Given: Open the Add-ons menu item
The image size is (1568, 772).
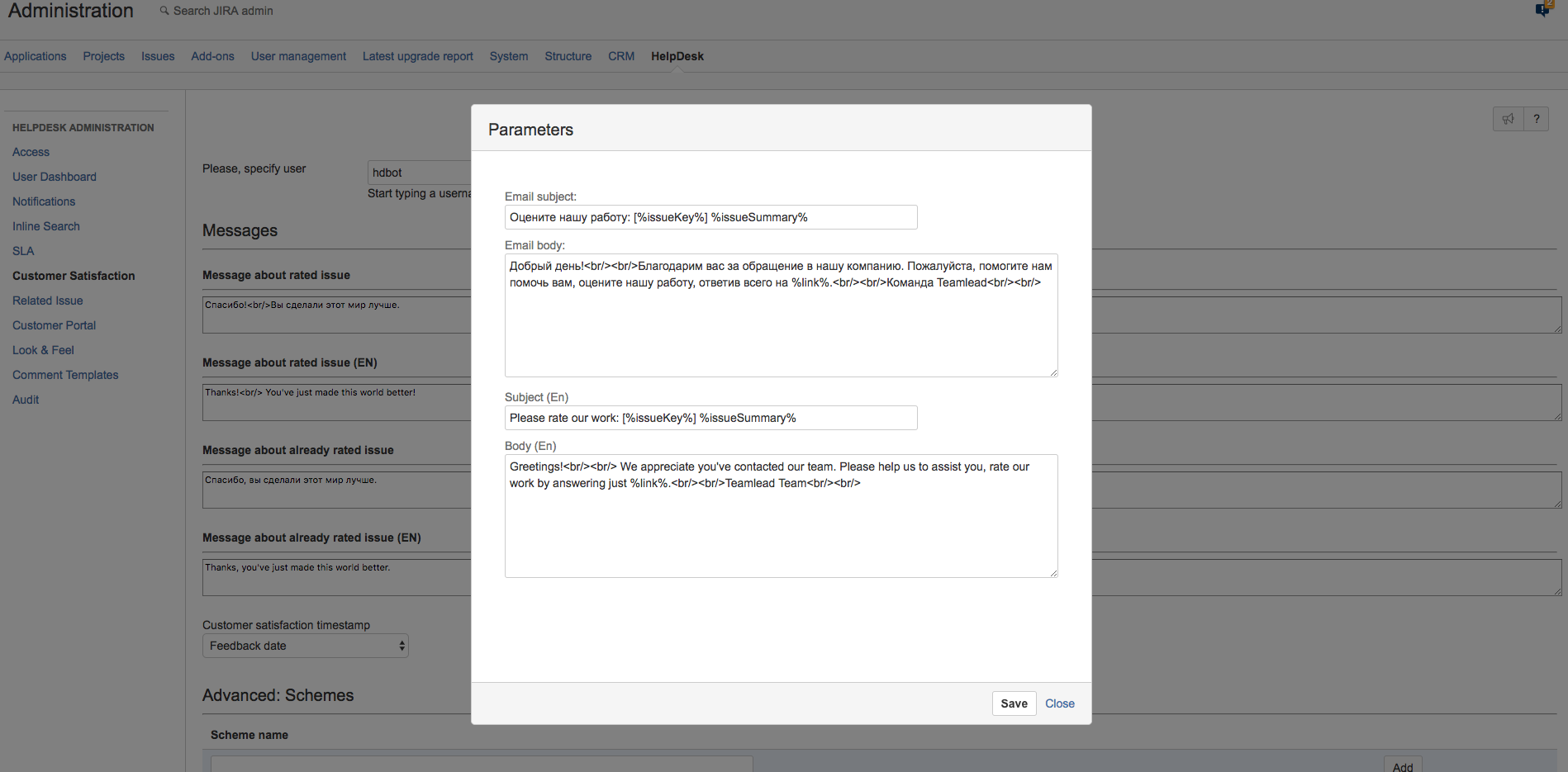Looking at the screenshot, I should (x=212, y=56).
